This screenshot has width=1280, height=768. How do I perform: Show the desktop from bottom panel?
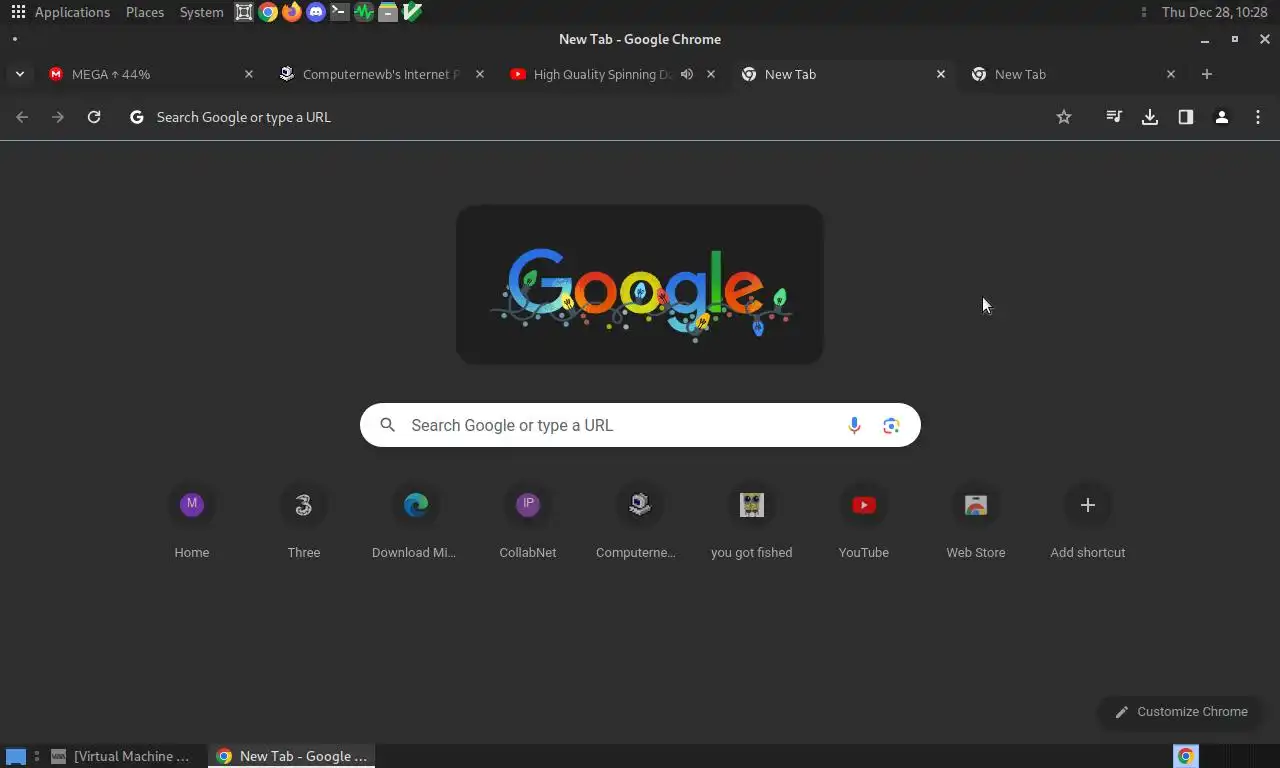15,756
